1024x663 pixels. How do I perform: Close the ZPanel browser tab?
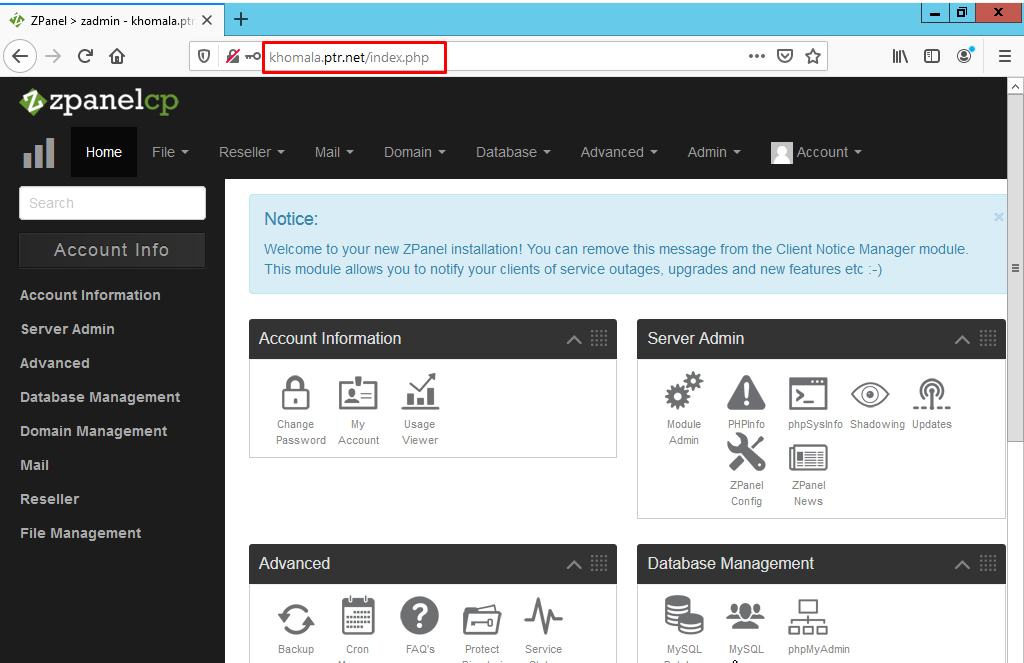tap(207, 20)
